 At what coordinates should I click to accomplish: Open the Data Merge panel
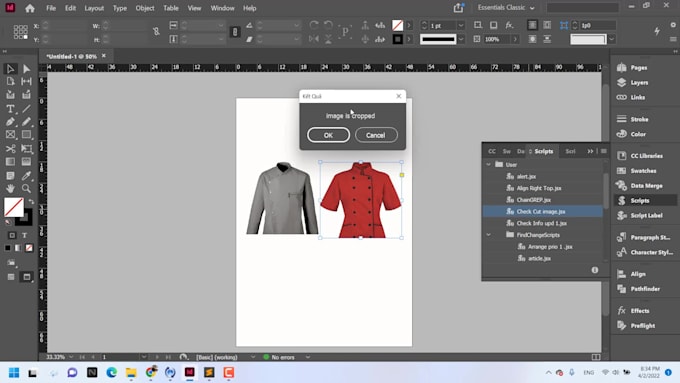pyautogui.click(x=640, y=186)
